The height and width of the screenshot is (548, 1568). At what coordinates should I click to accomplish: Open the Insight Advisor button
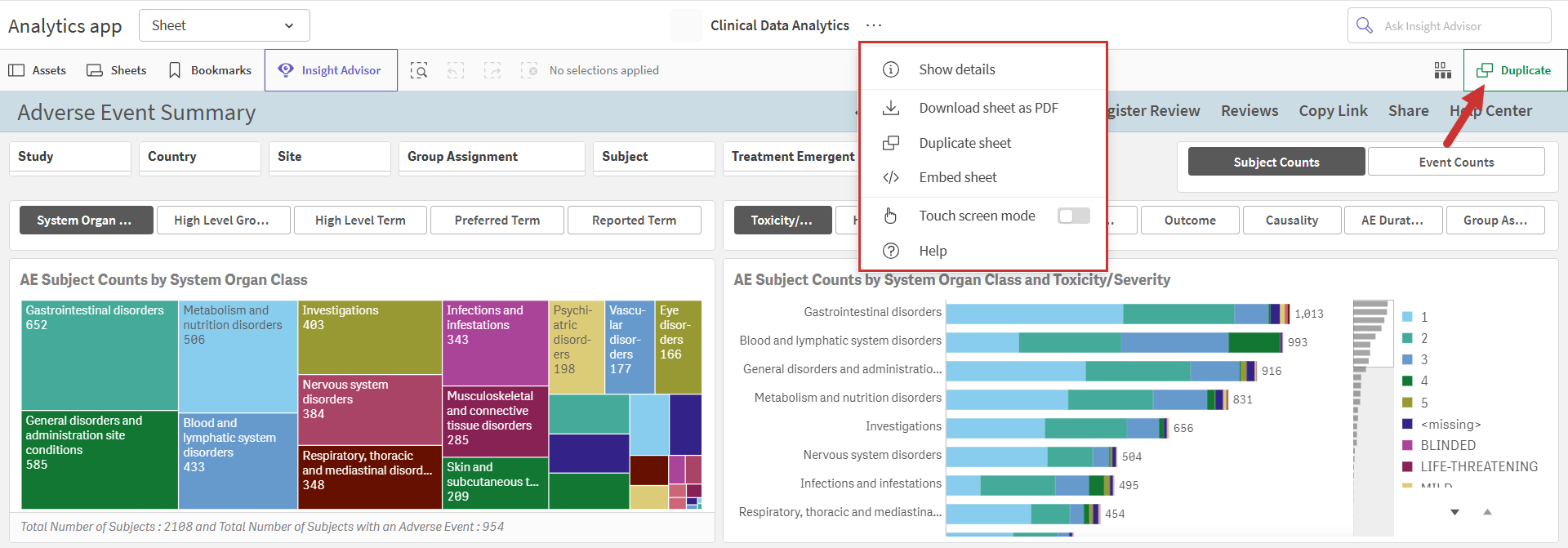point(331,70)
